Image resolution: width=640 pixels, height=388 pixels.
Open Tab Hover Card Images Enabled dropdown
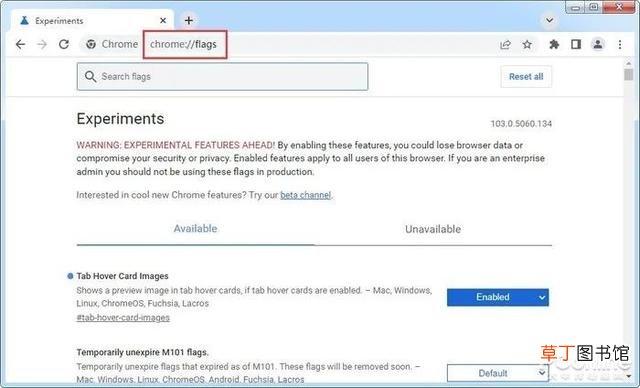[x=498, y=297]
